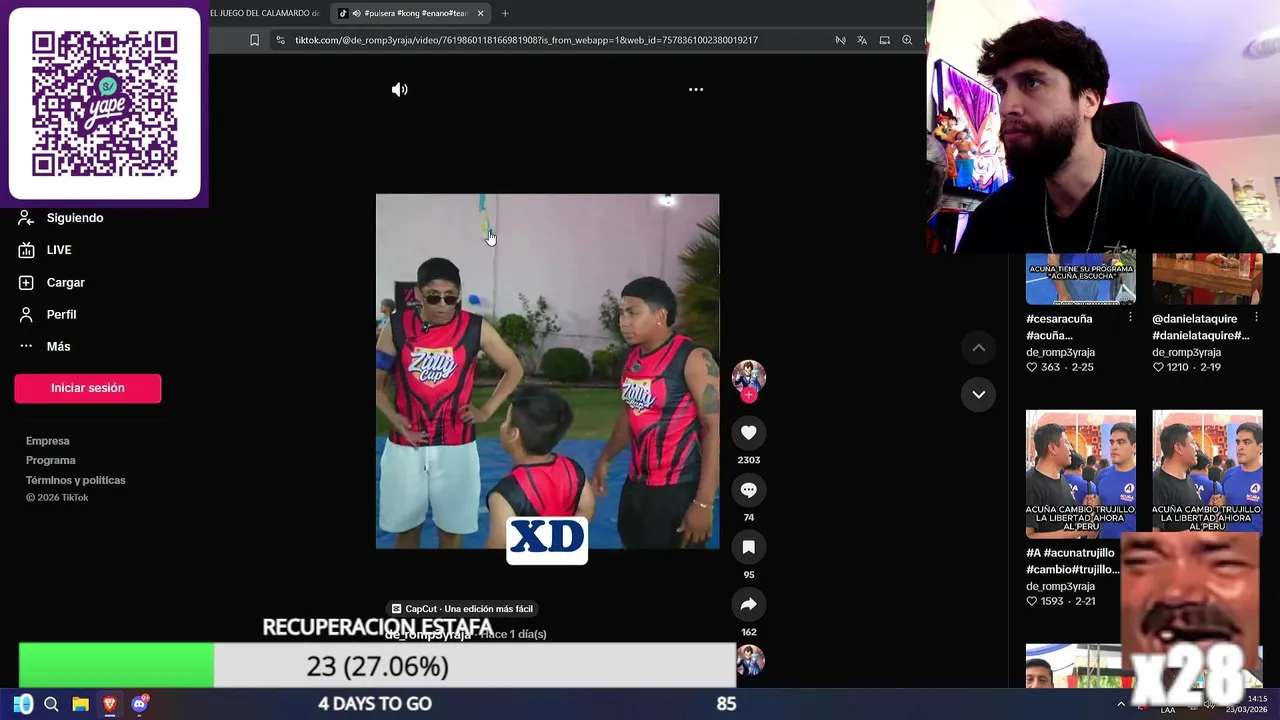
Task: Translate the page via translate icon
Action: click(x=862, y=40)
